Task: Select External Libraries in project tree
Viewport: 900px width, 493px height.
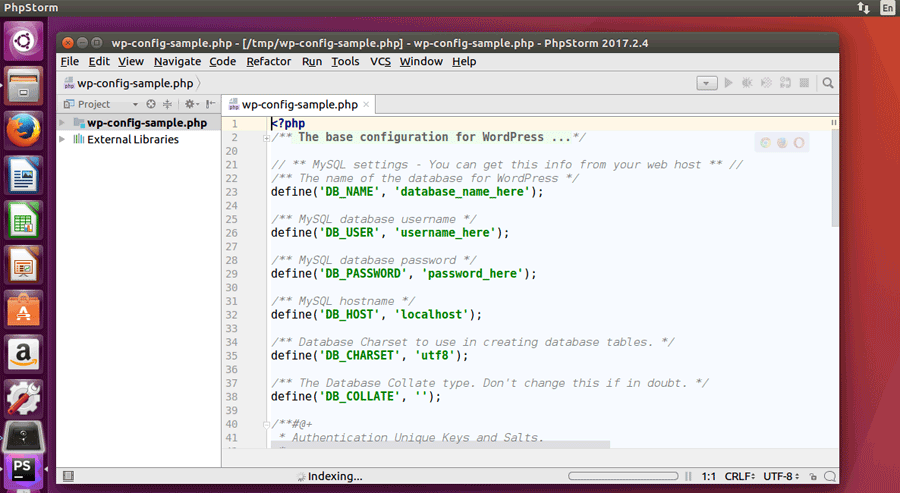Action: [x=133, y=139]
